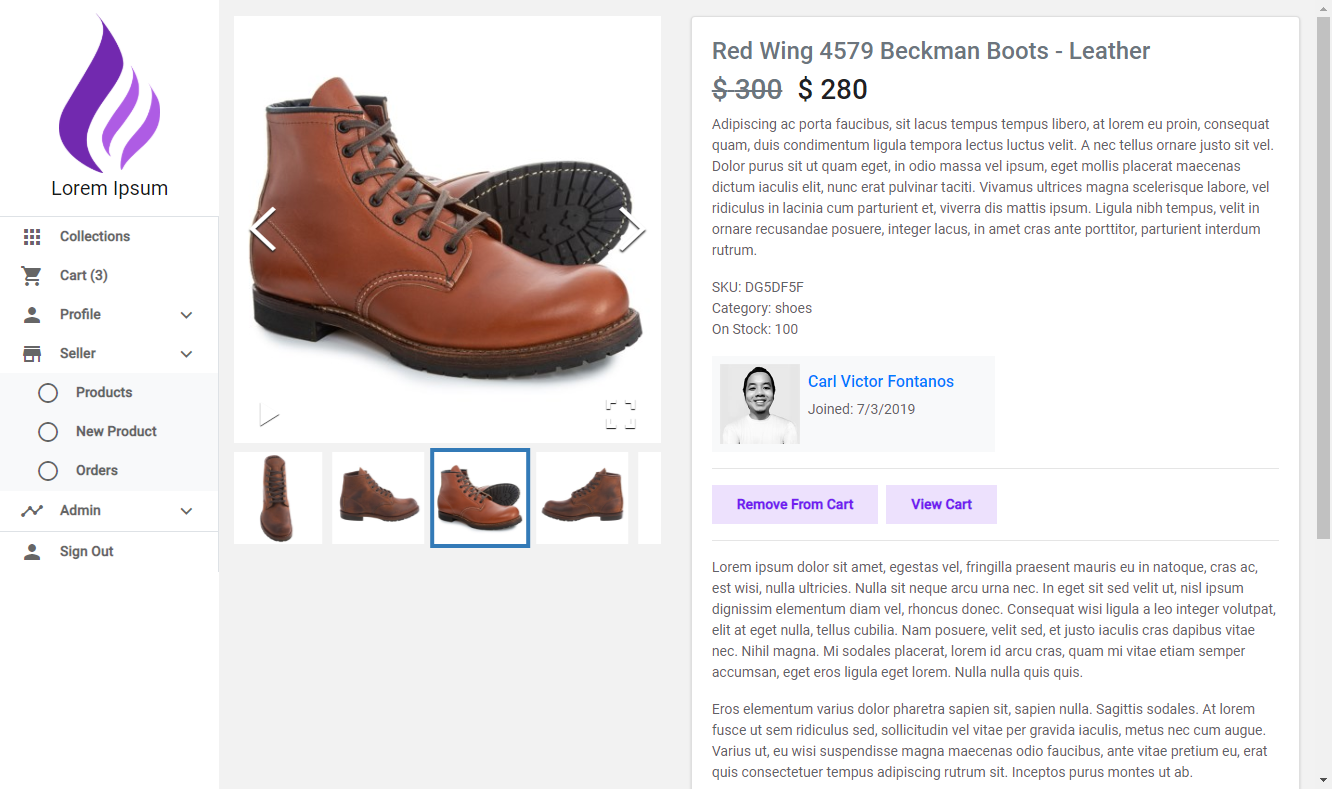Expand the Admin menu chevron
This screenshot has width=1332, height=789.
click(186, 511)
